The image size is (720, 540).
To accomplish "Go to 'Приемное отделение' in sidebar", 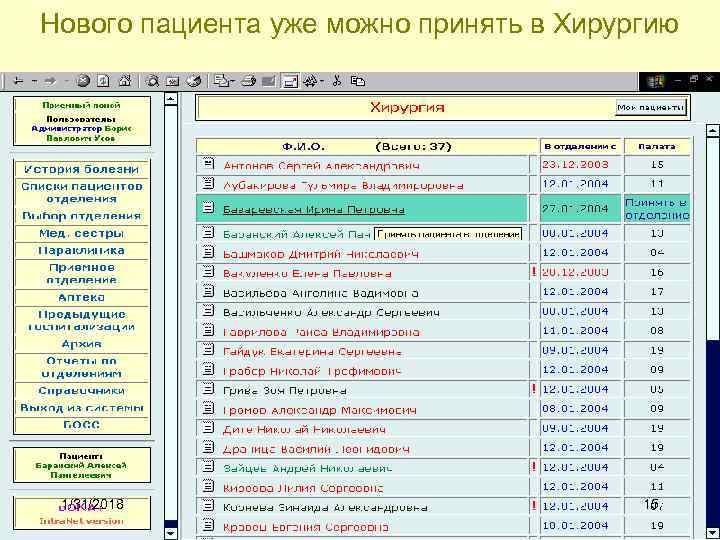I will tap(81, 273).
